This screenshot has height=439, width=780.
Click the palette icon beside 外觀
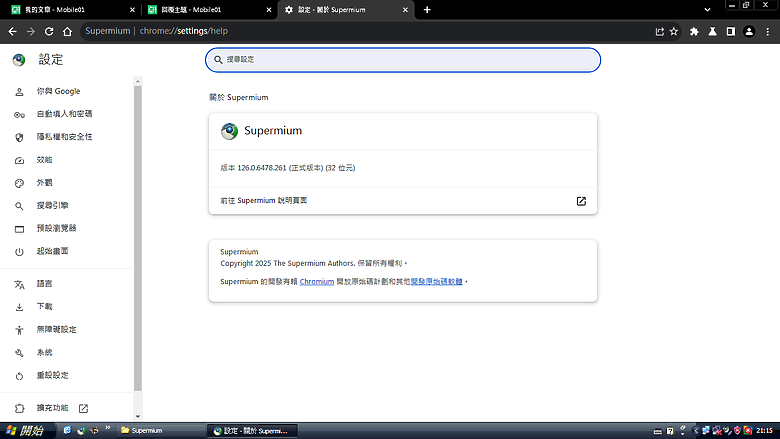point(19,183)
